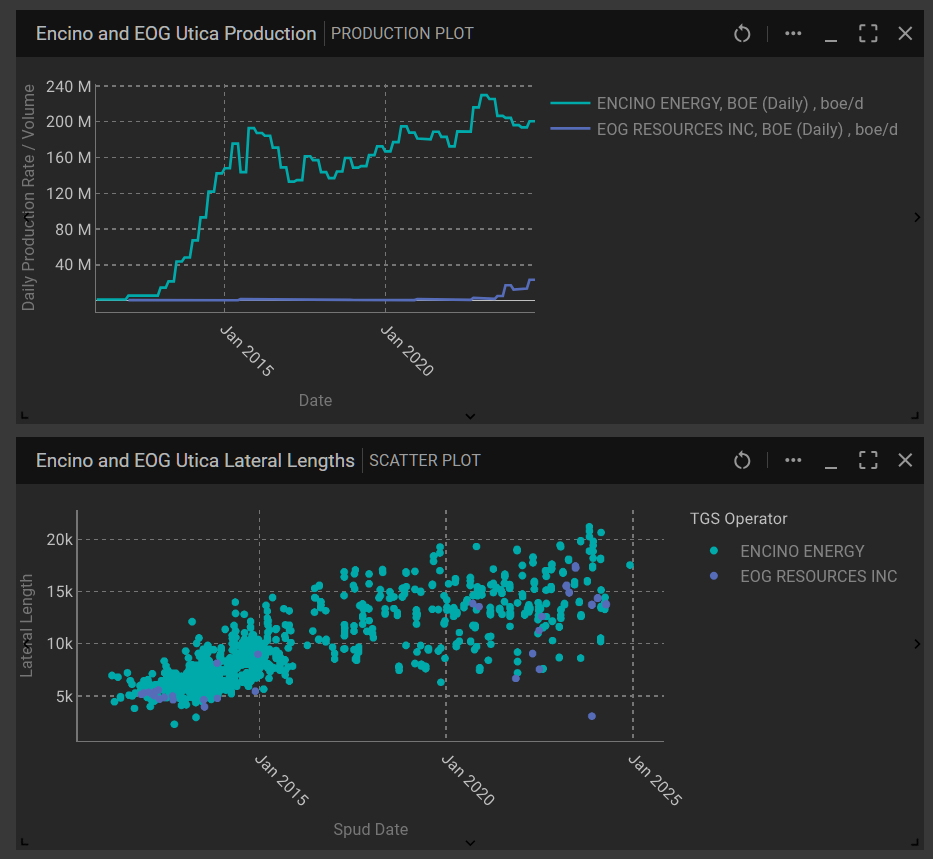Click the "SCATTER PLOT" panel type label
Image resolution: width=933 pixels, height=859 pixels.
tap(425, 460)
